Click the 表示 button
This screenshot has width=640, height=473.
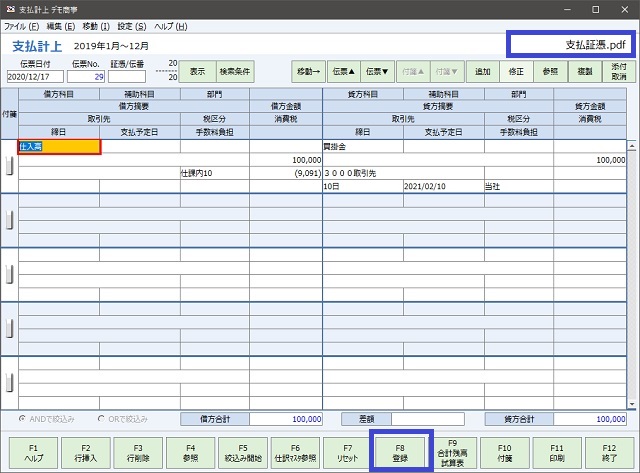point(198,71)
